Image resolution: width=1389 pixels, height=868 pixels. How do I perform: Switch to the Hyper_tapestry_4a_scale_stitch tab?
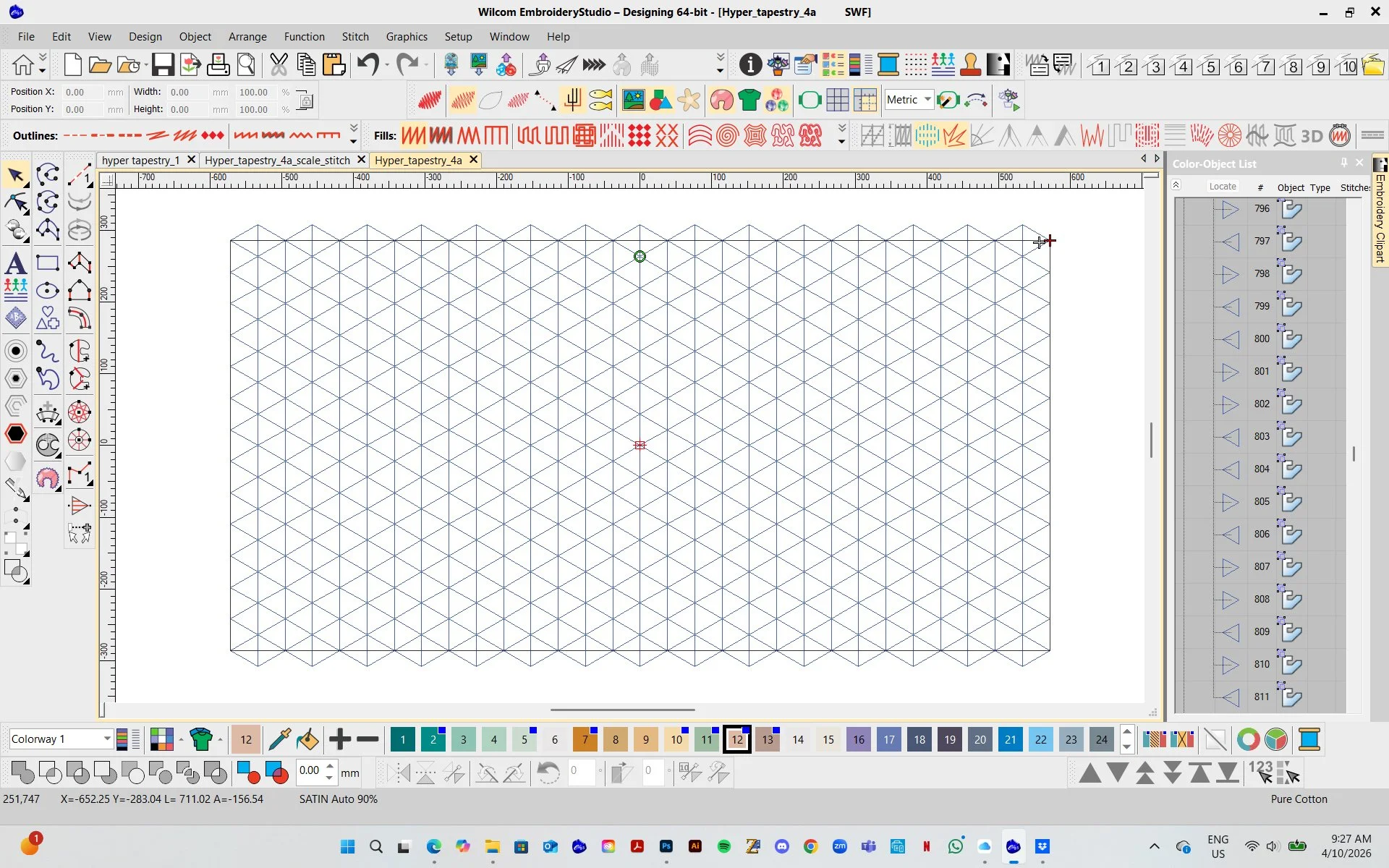(x=277, y=160)
